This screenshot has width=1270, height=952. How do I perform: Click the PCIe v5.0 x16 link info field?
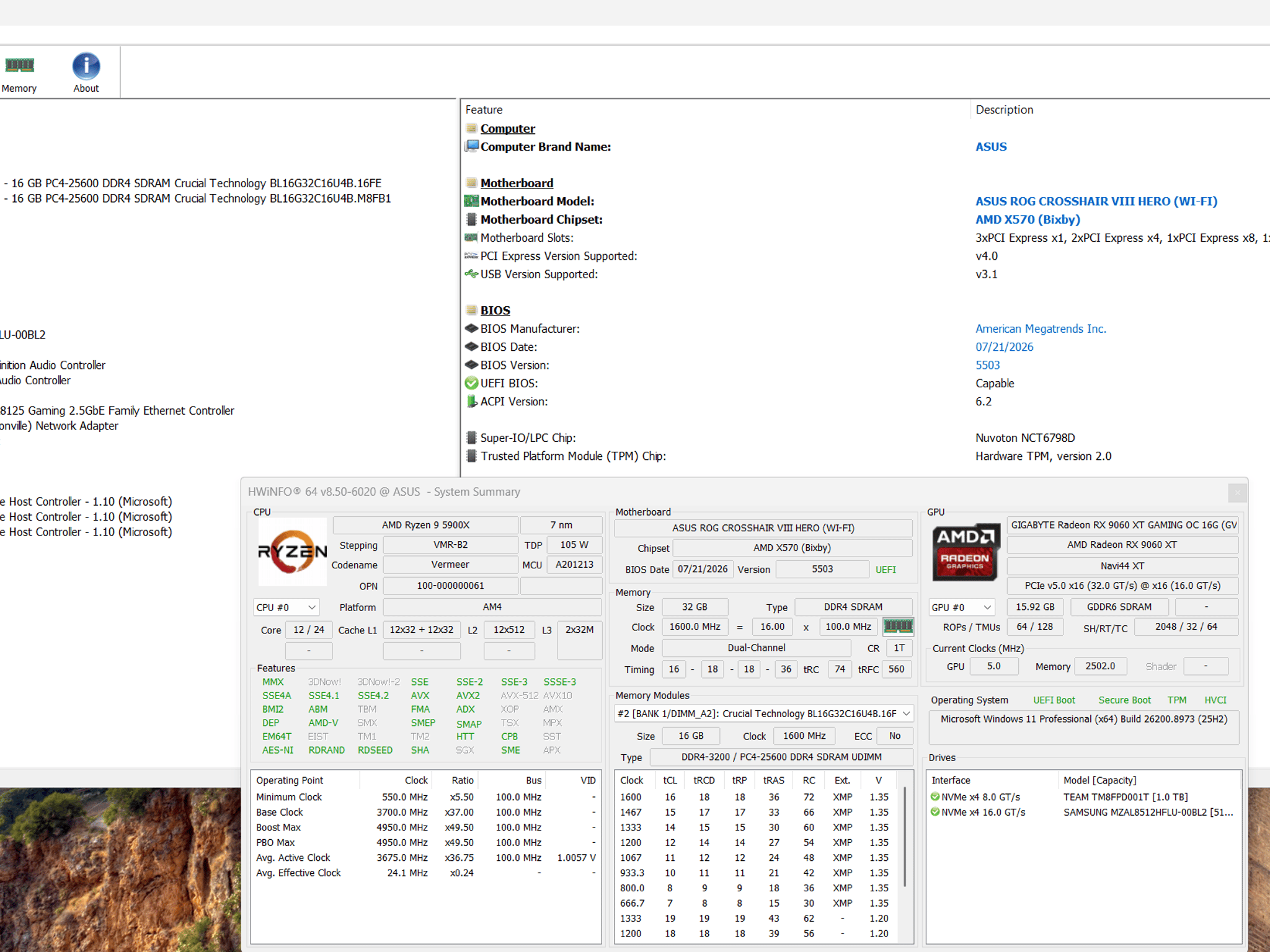(x=1123, y=586)
